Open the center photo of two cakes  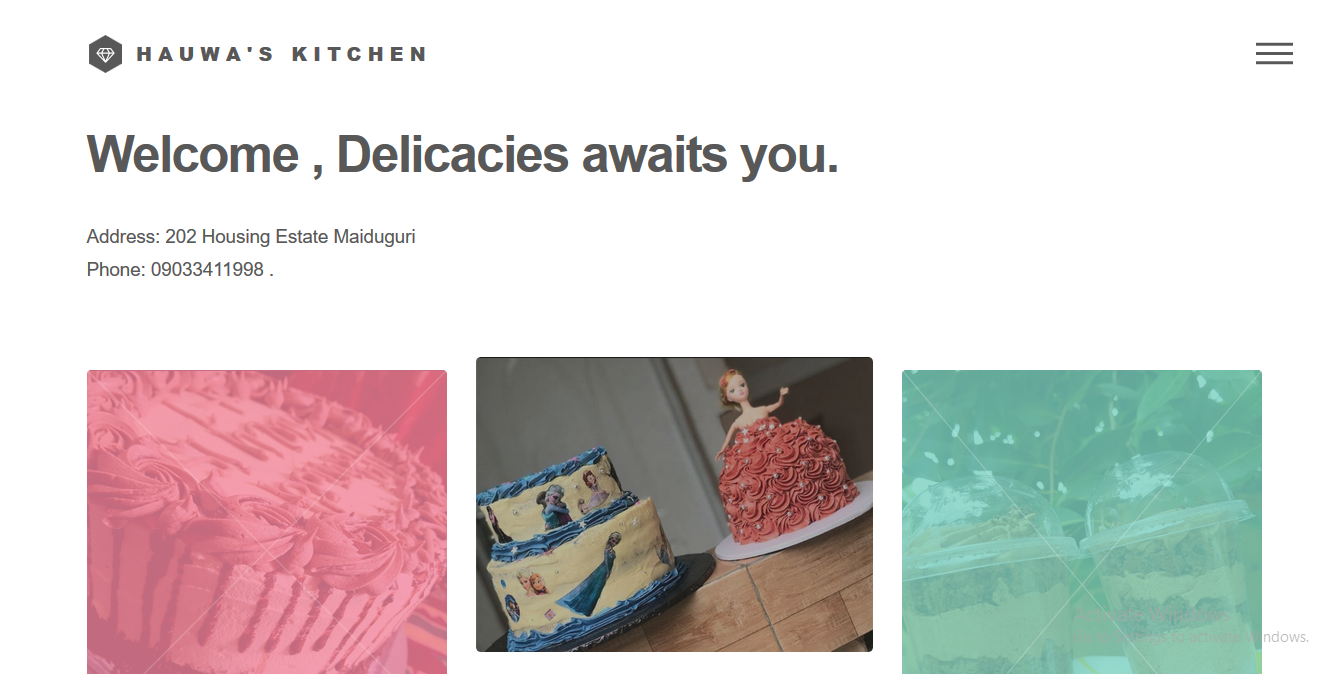tap(674, 504)
